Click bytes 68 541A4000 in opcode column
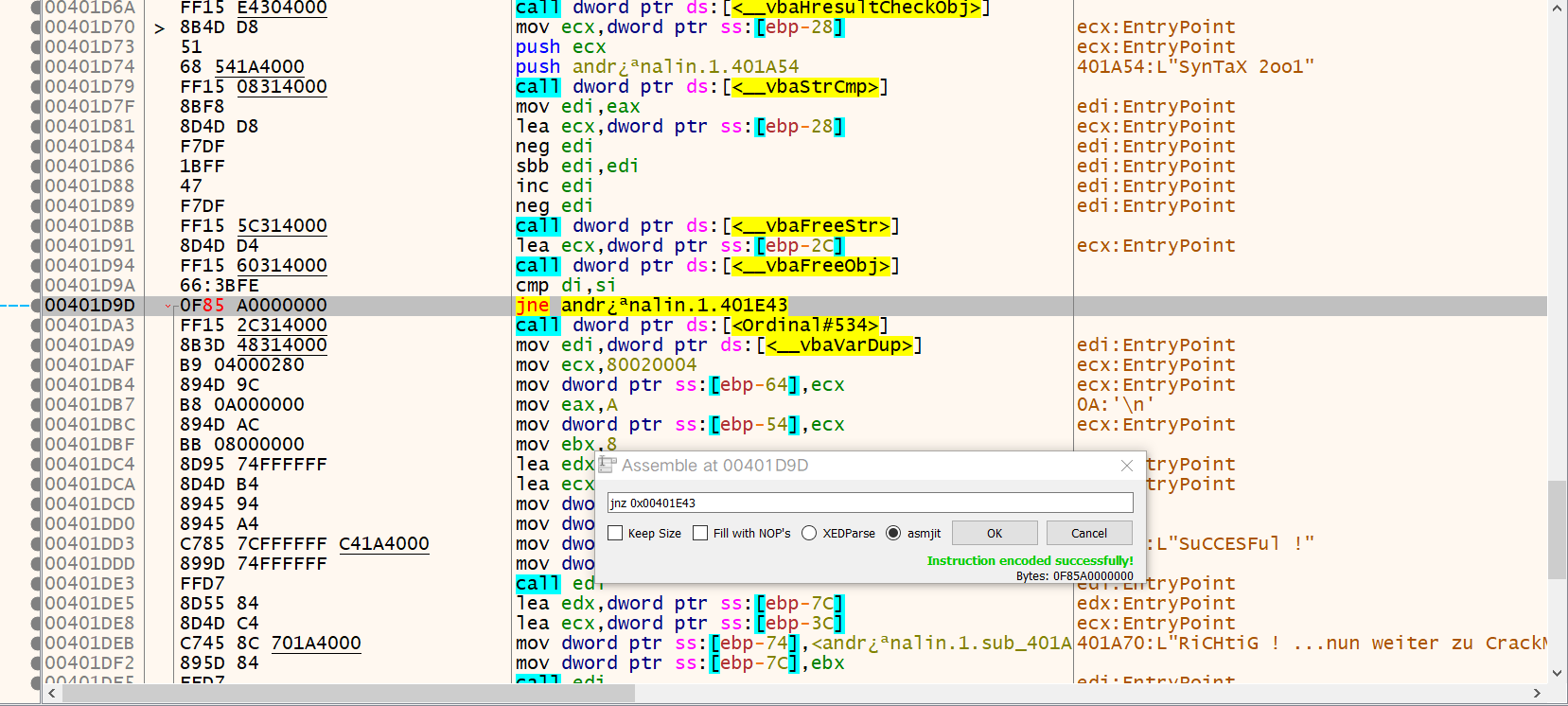Screen dimensions: 1568x706 point(242,67)
